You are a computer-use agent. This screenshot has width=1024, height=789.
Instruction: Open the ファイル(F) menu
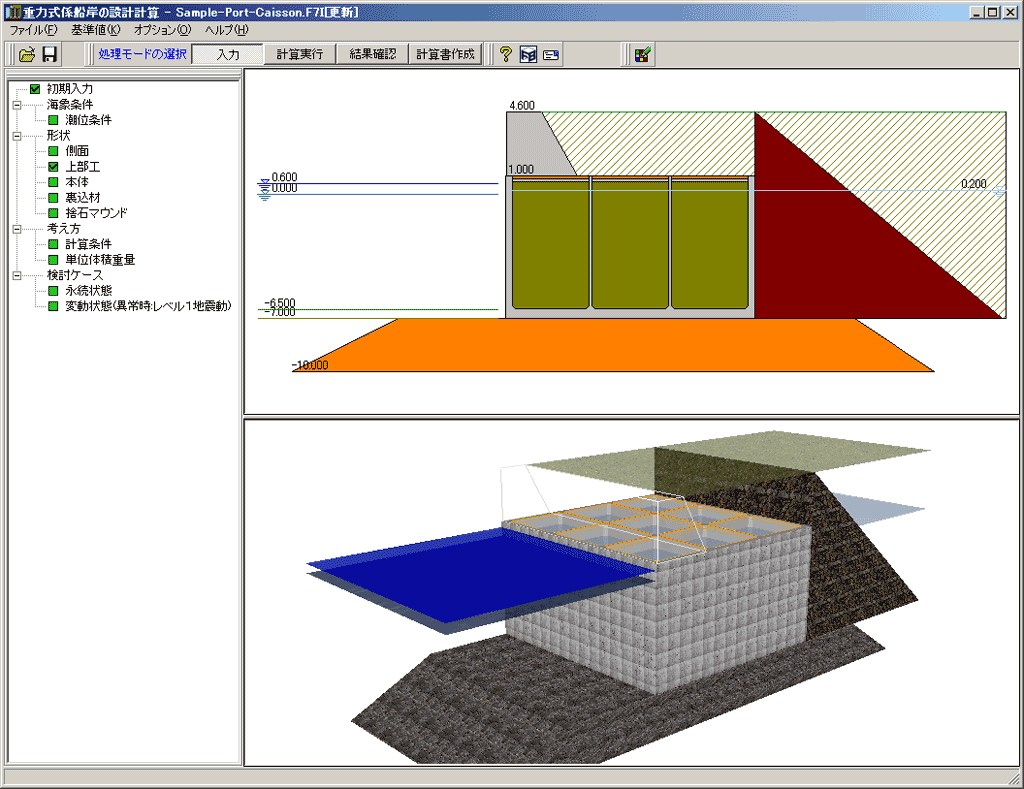(x=33, y=30)
